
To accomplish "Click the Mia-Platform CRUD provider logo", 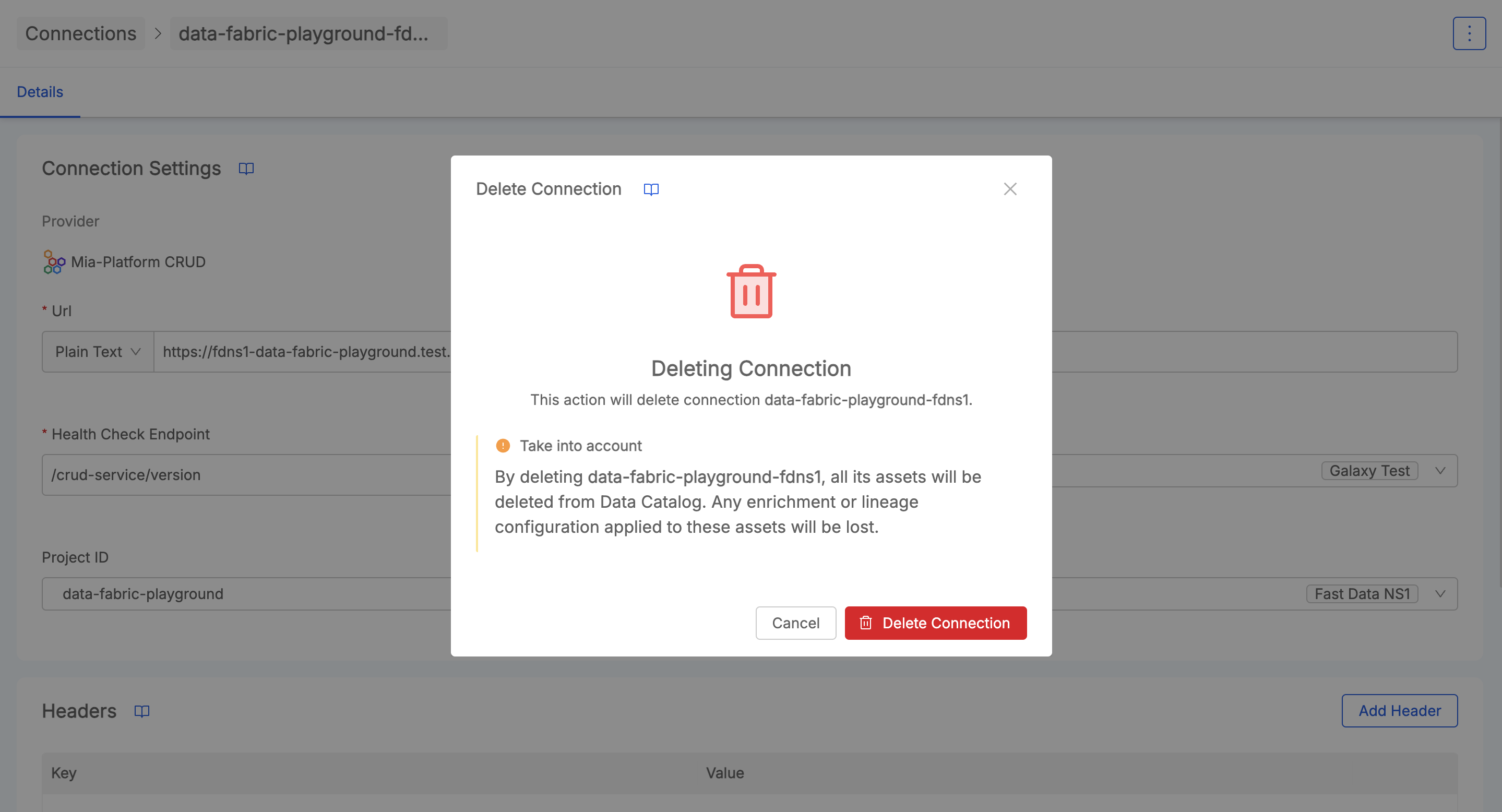I will [x=53, y=262].
